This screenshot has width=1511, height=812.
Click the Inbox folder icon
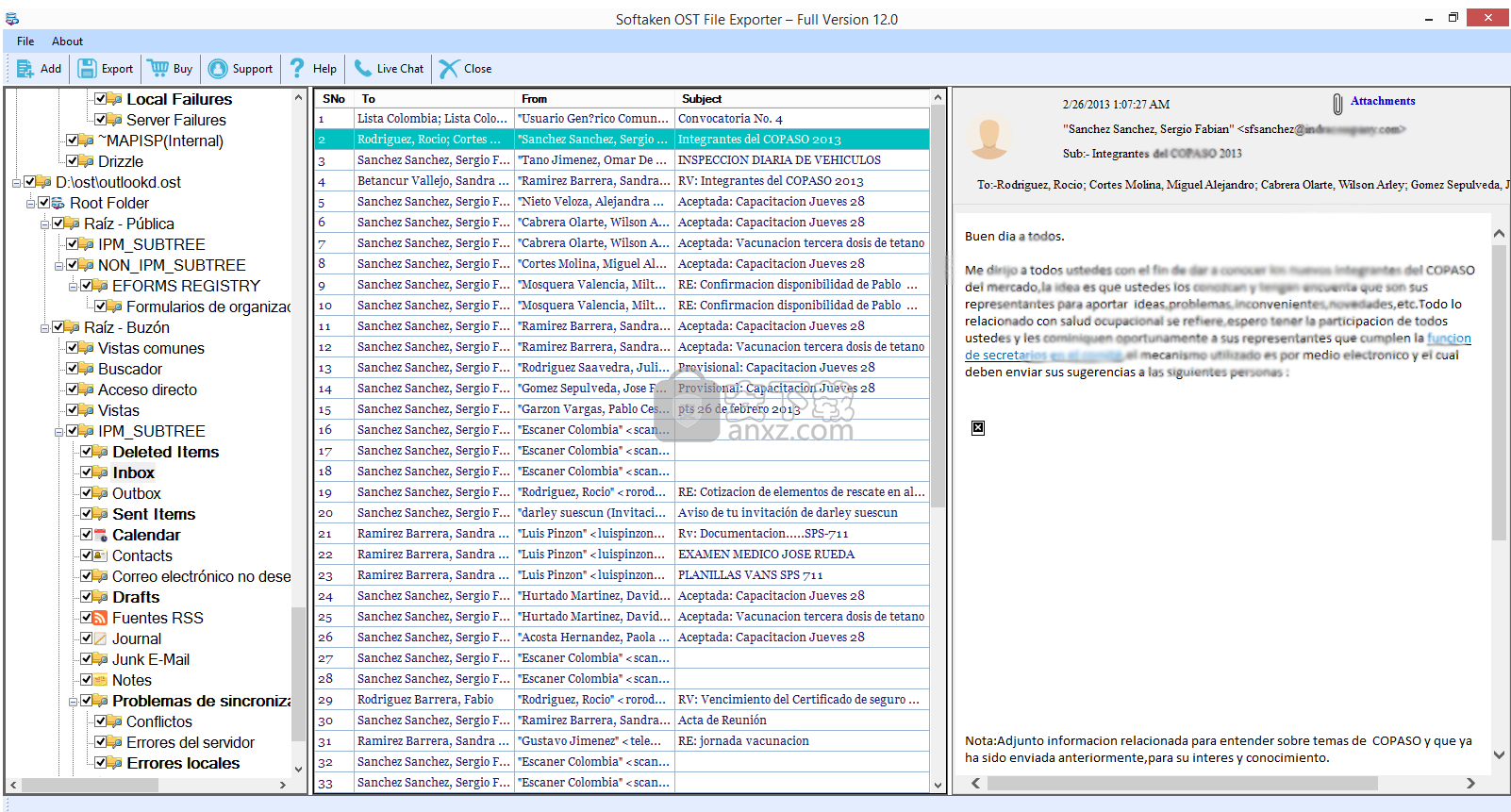[x=101, y=472]
